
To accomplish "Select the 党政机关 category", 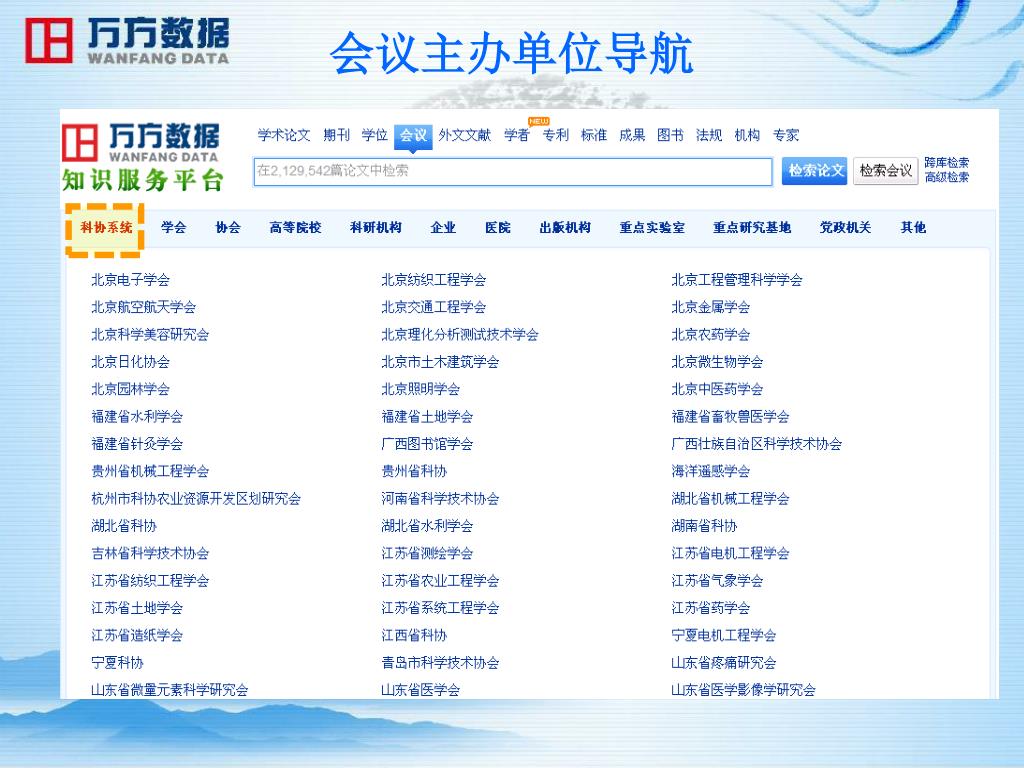I will point(846,228).
